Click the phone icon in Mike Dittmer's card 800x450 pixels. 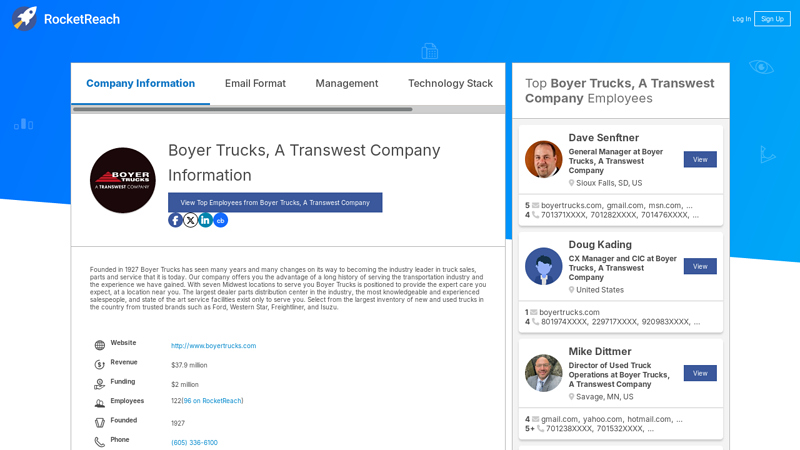[x=540, y=429]
